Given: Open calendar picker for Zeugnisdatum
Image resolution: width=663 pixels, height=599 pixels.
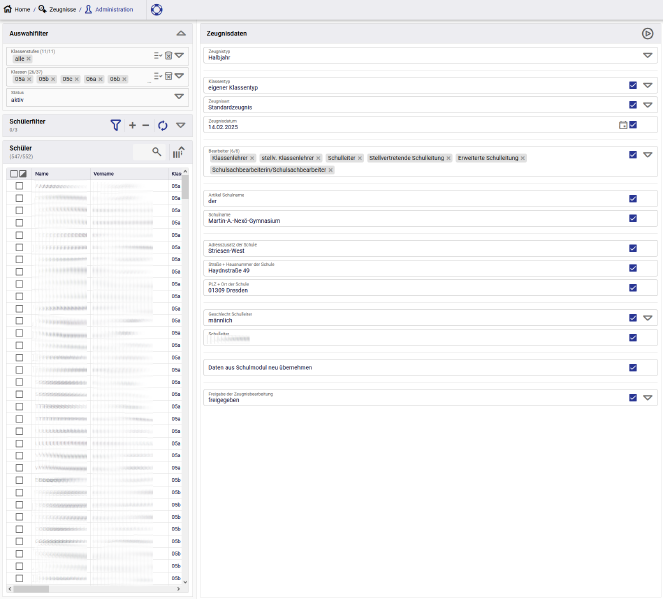Looking at the screenshot, I should 623,125.
